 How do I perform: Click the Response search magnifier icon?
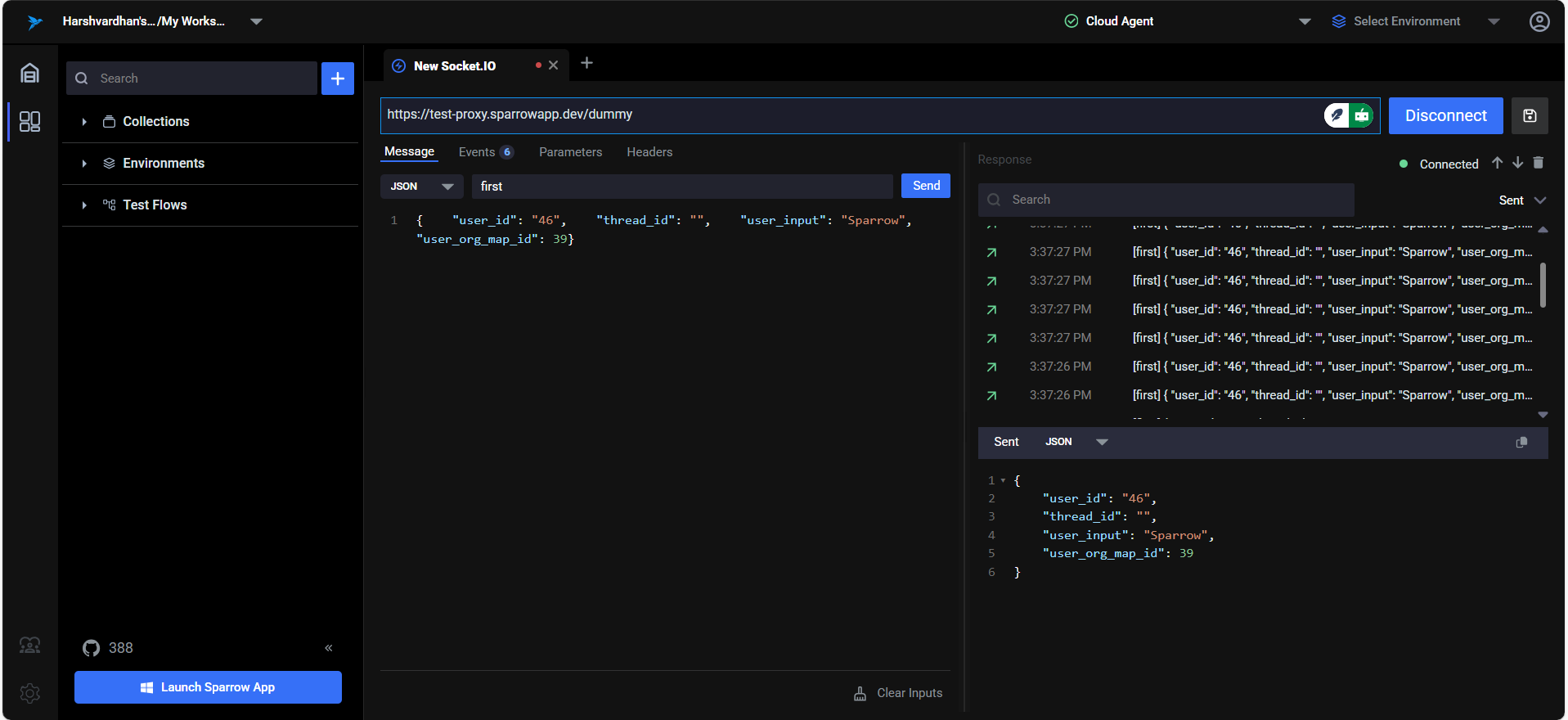994,200
